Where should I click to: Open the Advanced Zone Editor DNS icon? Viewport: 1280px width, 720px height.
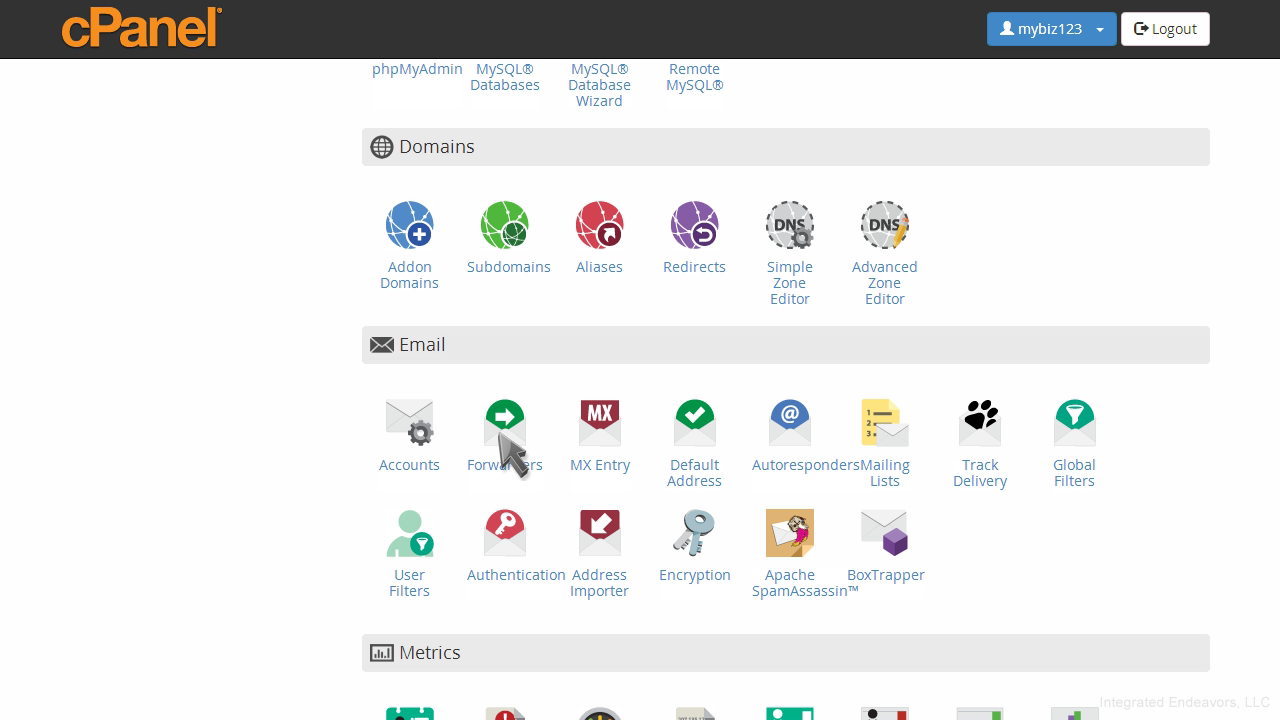(884, 225)
